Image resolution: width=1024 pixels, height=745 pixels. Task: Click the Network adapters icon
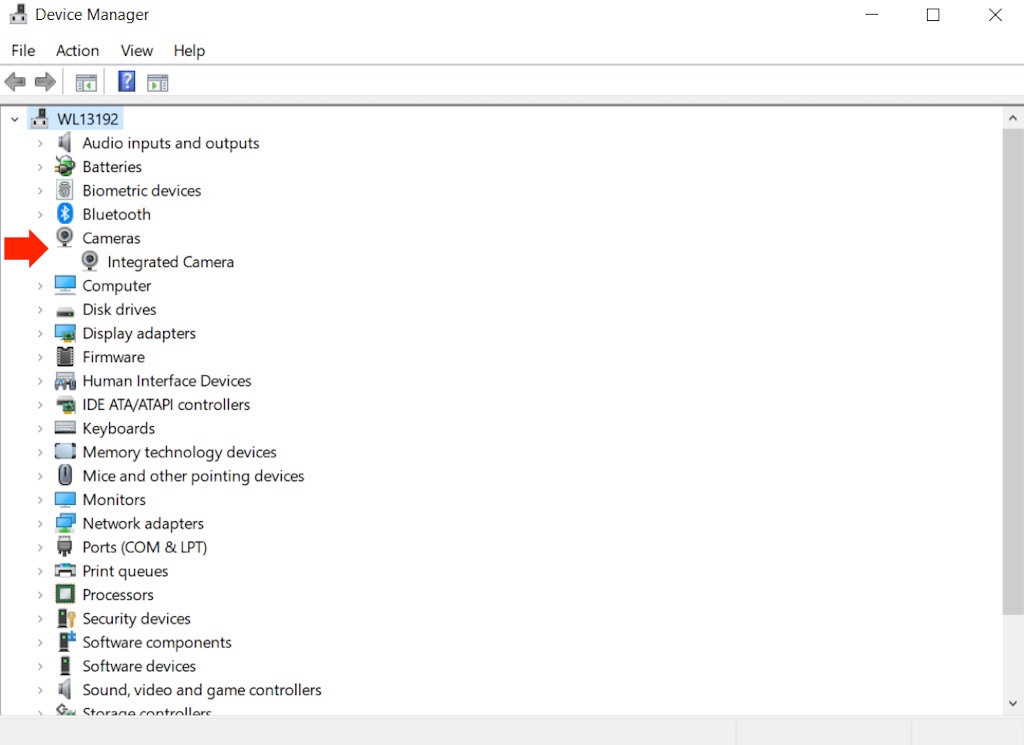pyautogui.click(x=65, y=523)
